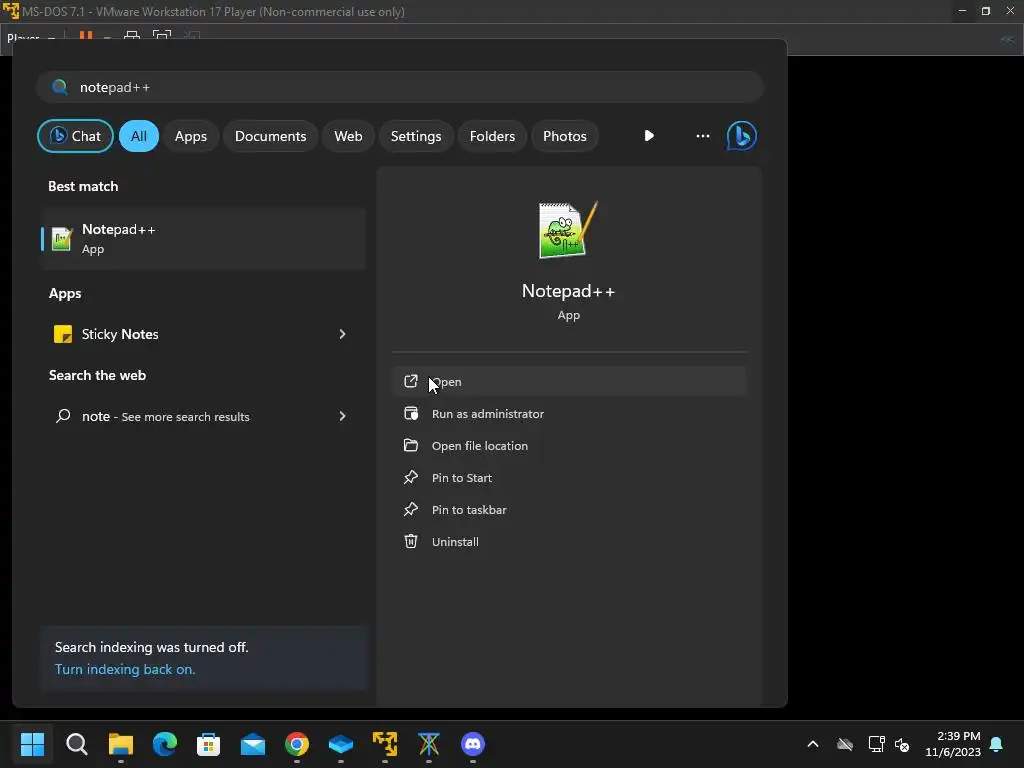Click the cloud sync tray icon

[845, 744]
